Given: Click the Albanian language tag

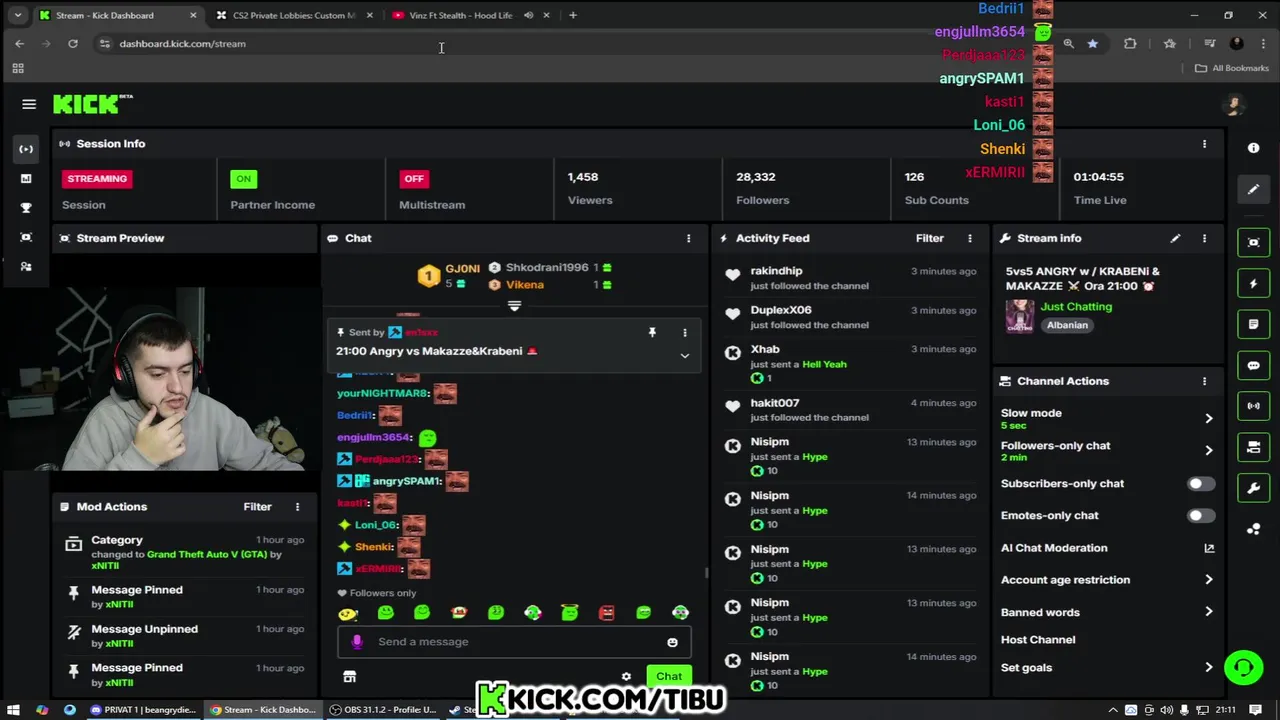Looking at the screenshot, I should pos(1067,325).
